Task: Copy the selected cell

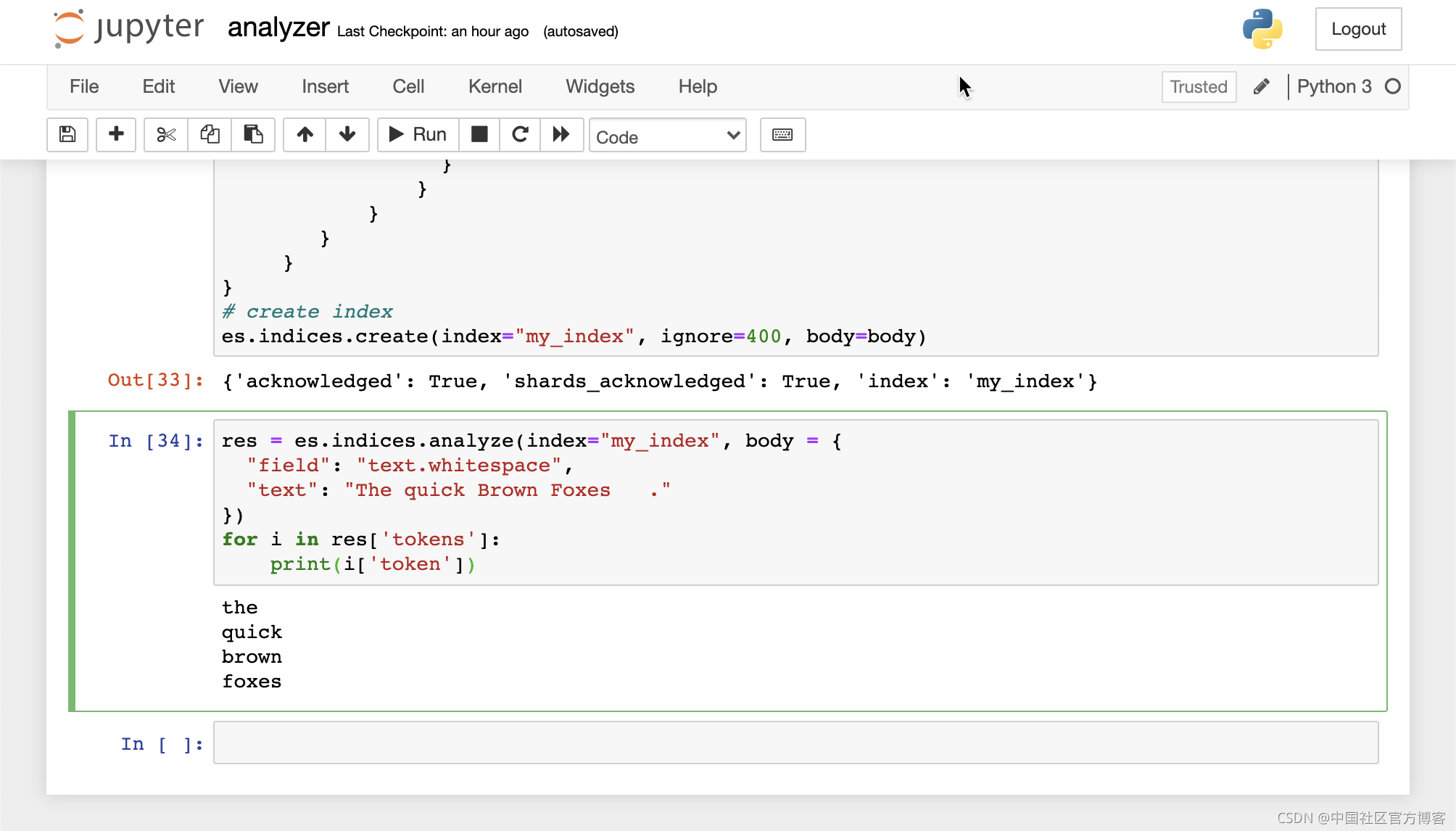Action: 210,135
